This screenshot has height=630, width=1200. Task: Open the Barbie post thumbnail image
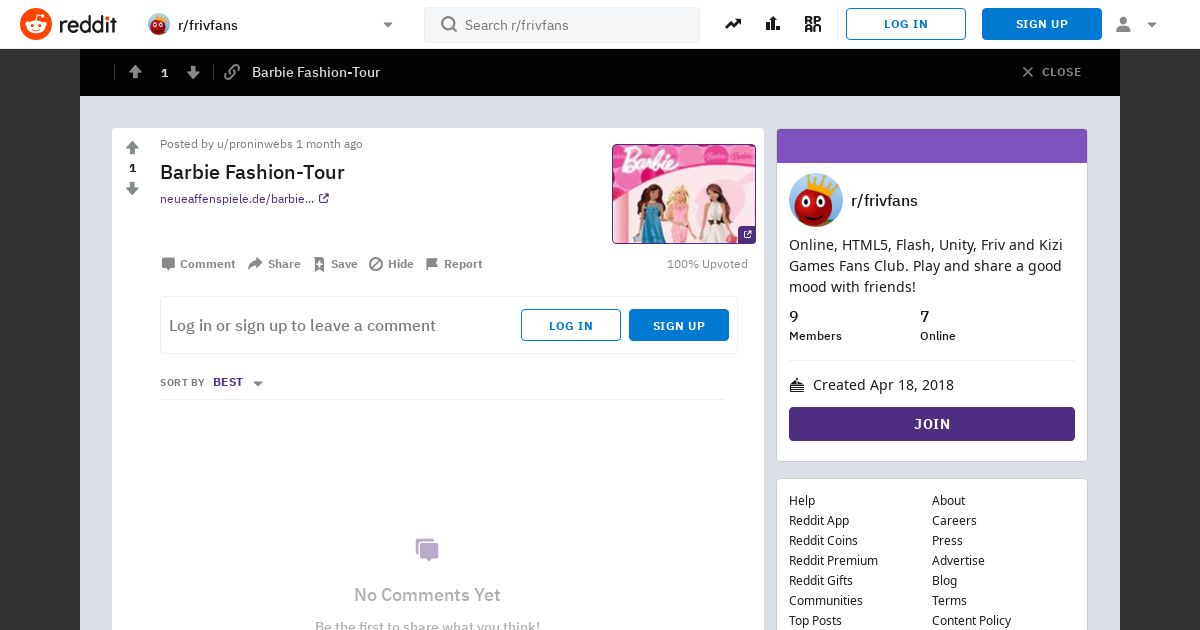684,194
